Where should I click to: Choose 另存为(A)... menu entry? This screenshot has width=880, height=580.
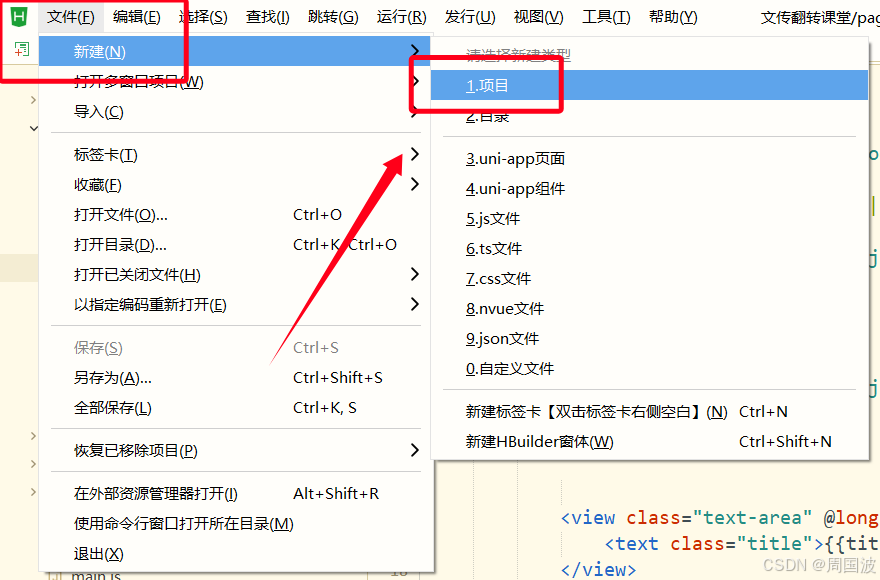pos(235,378)
